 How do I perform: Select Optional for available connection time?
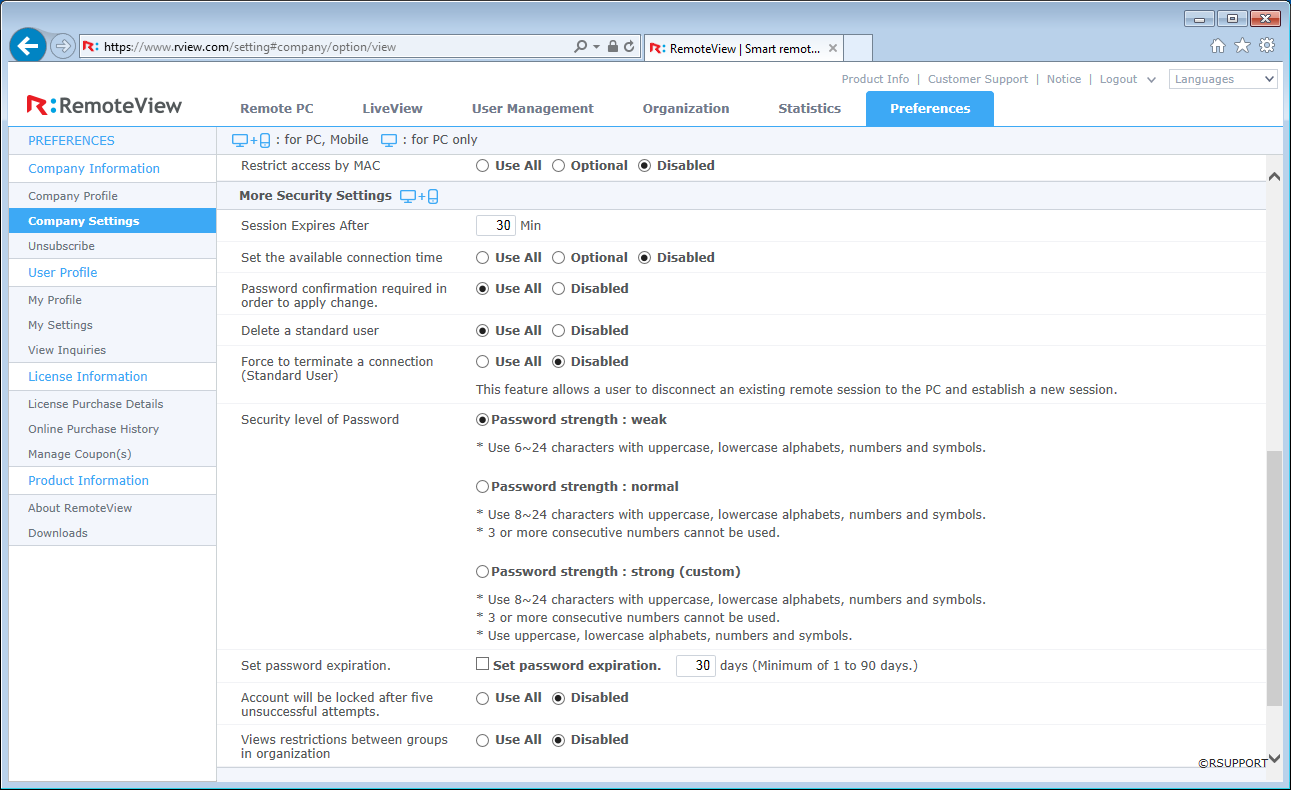[x=559, y=258]
